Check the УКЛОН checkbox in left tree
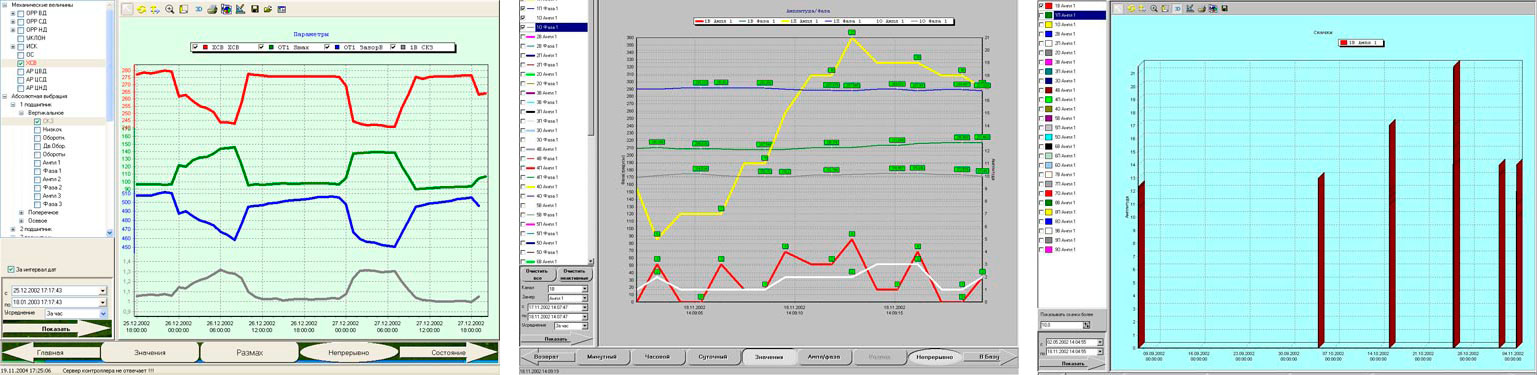The image size is (1537, 375). [x=20, y=38]
